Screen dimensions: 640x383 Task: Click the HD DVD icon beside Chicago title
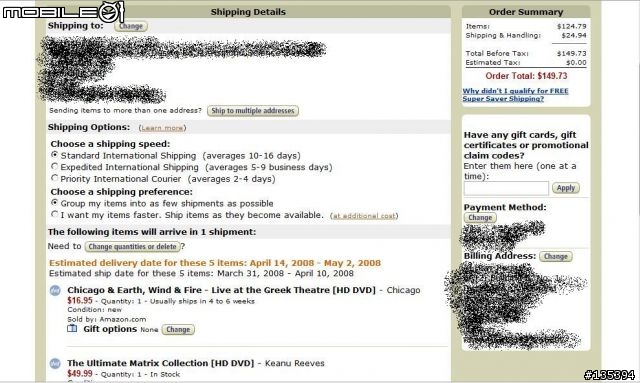tap(55, 290)
